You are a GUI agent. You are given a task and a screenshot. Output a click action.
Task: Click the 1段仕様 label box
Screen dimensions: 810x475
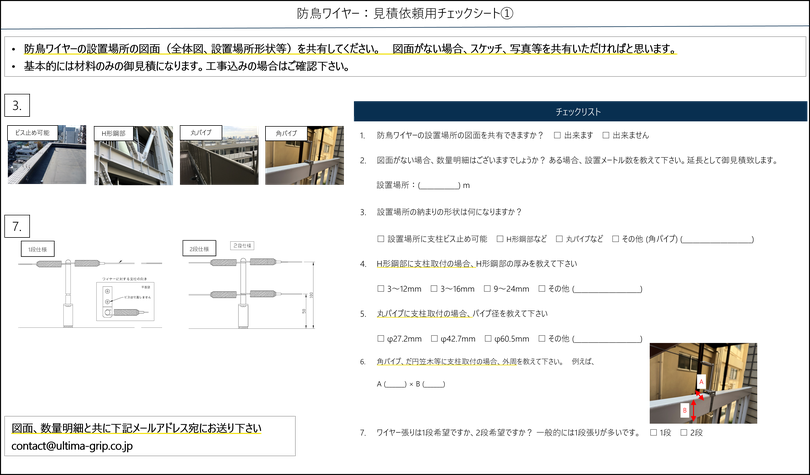click(38, 249)
